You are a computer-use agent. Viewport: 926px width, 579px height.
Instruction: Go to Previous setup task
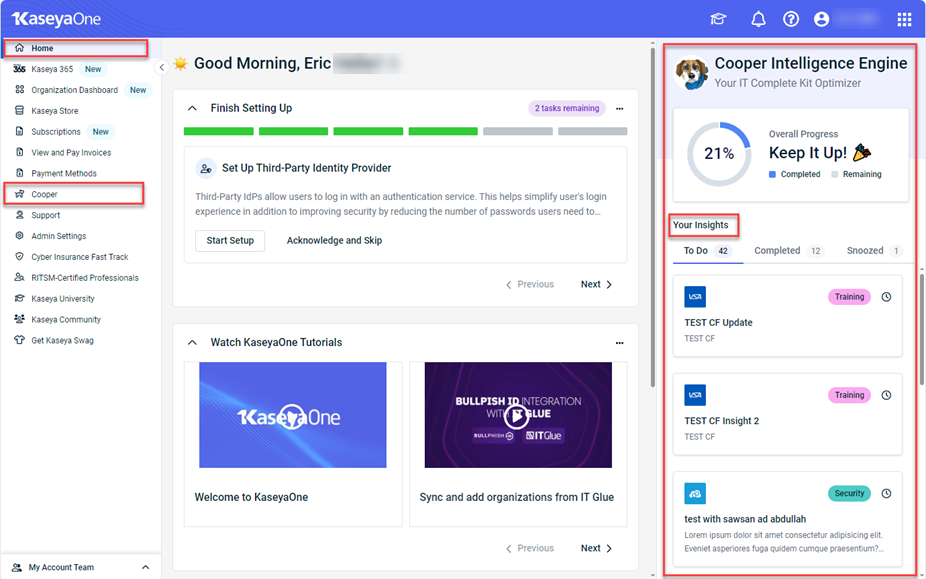(530, 284)
